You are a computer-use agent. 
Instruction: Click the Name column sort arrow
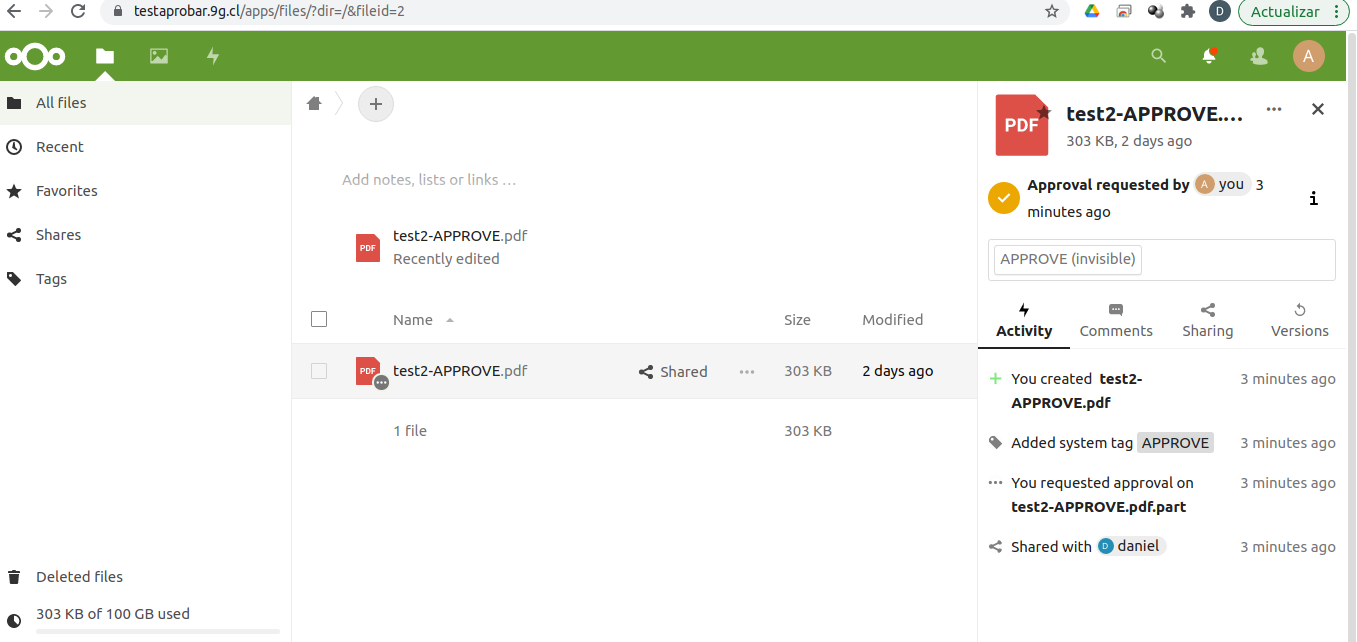[448, 320]
